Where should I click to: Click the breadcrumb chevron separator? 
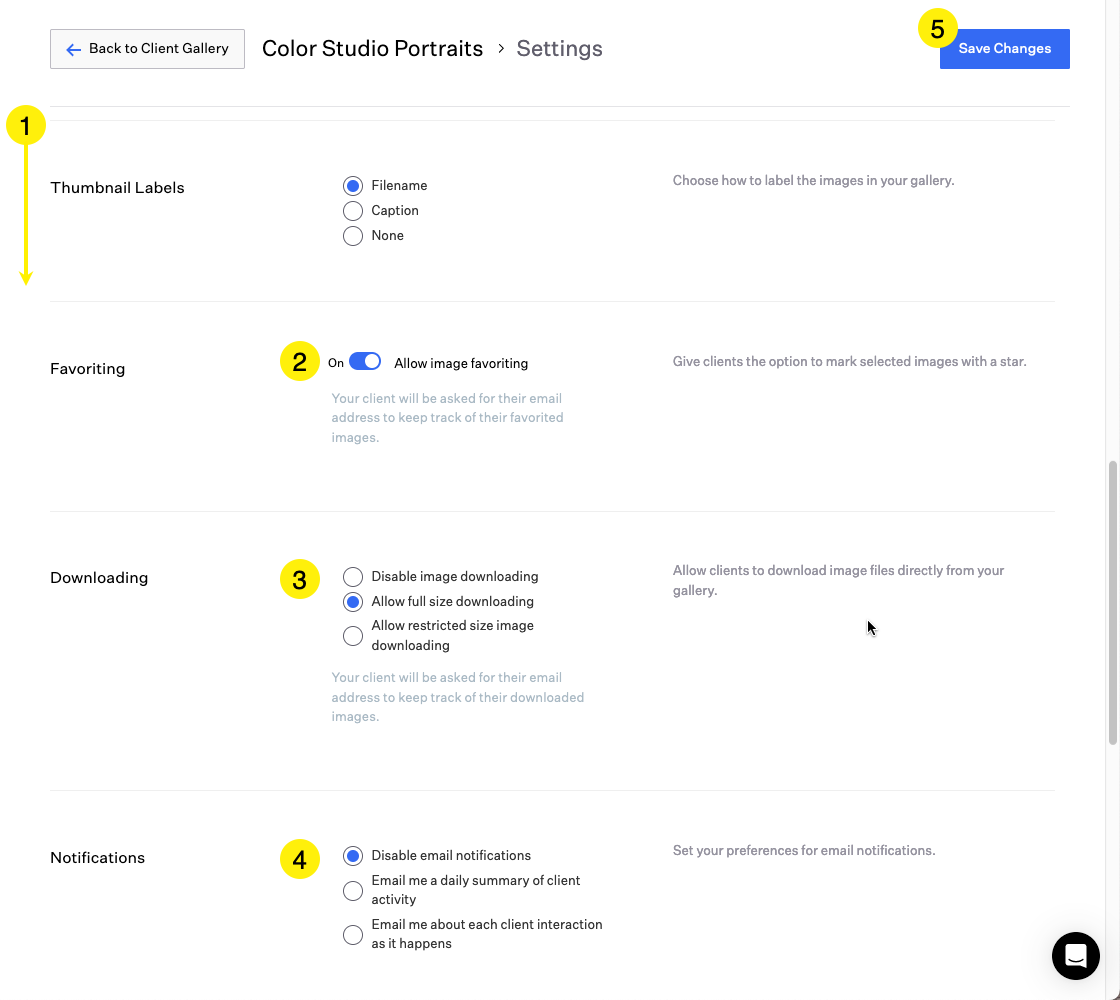pyautogui.click(x=500, y=49)
